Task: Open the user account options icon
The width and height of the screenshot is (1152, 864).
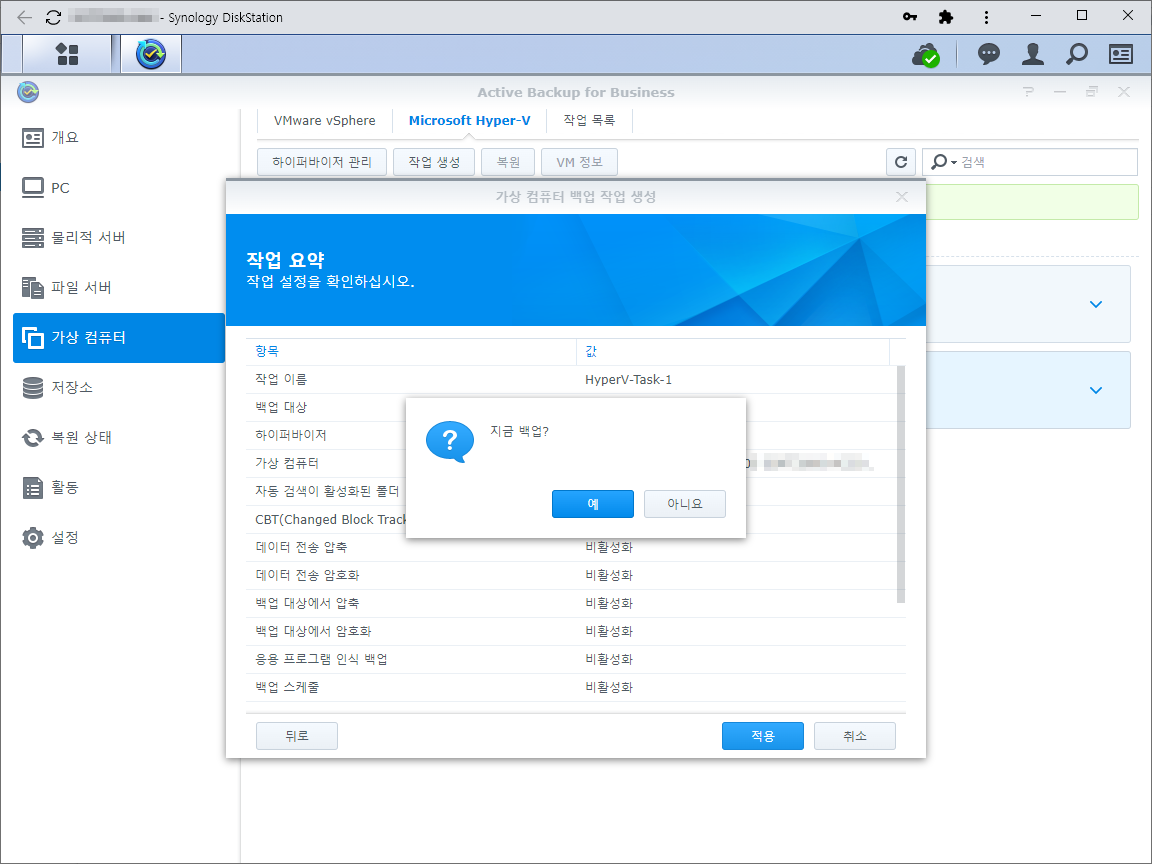Action: 1032,54
